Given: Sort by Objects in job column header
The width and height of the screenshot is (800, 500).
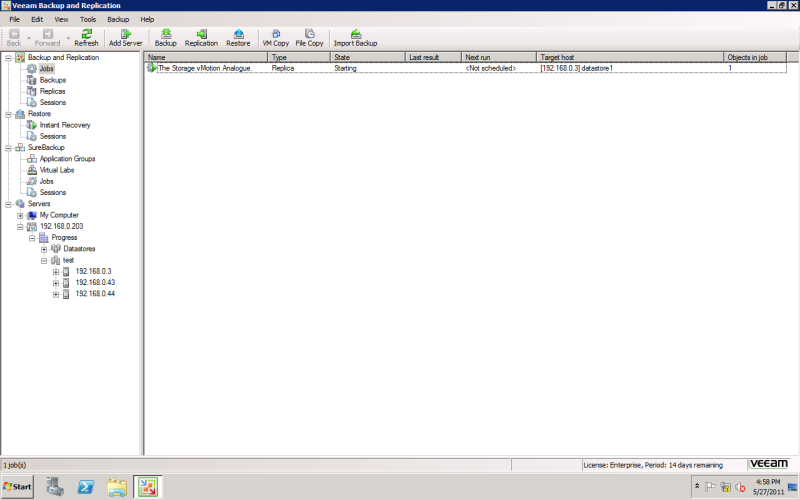Looking at the screenshot, I should tap(756, 57).
